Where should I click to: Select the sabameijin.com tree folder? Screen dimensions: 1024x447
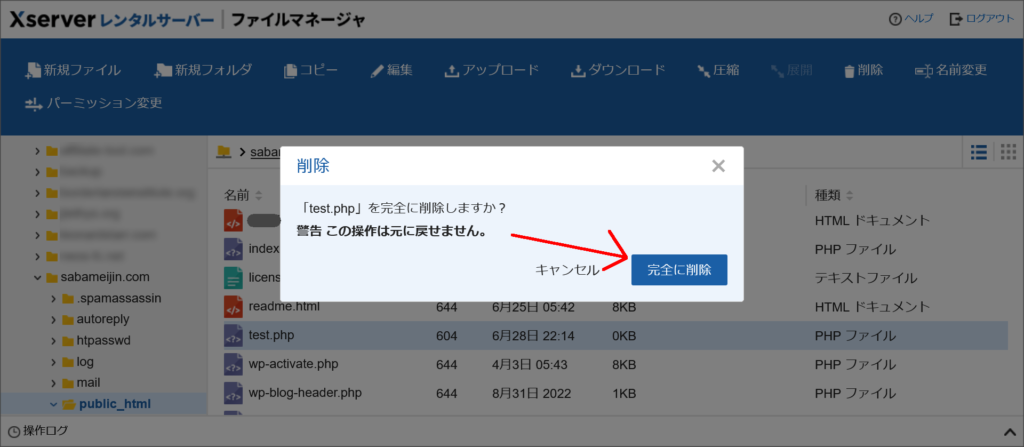(x=98, y=278)
